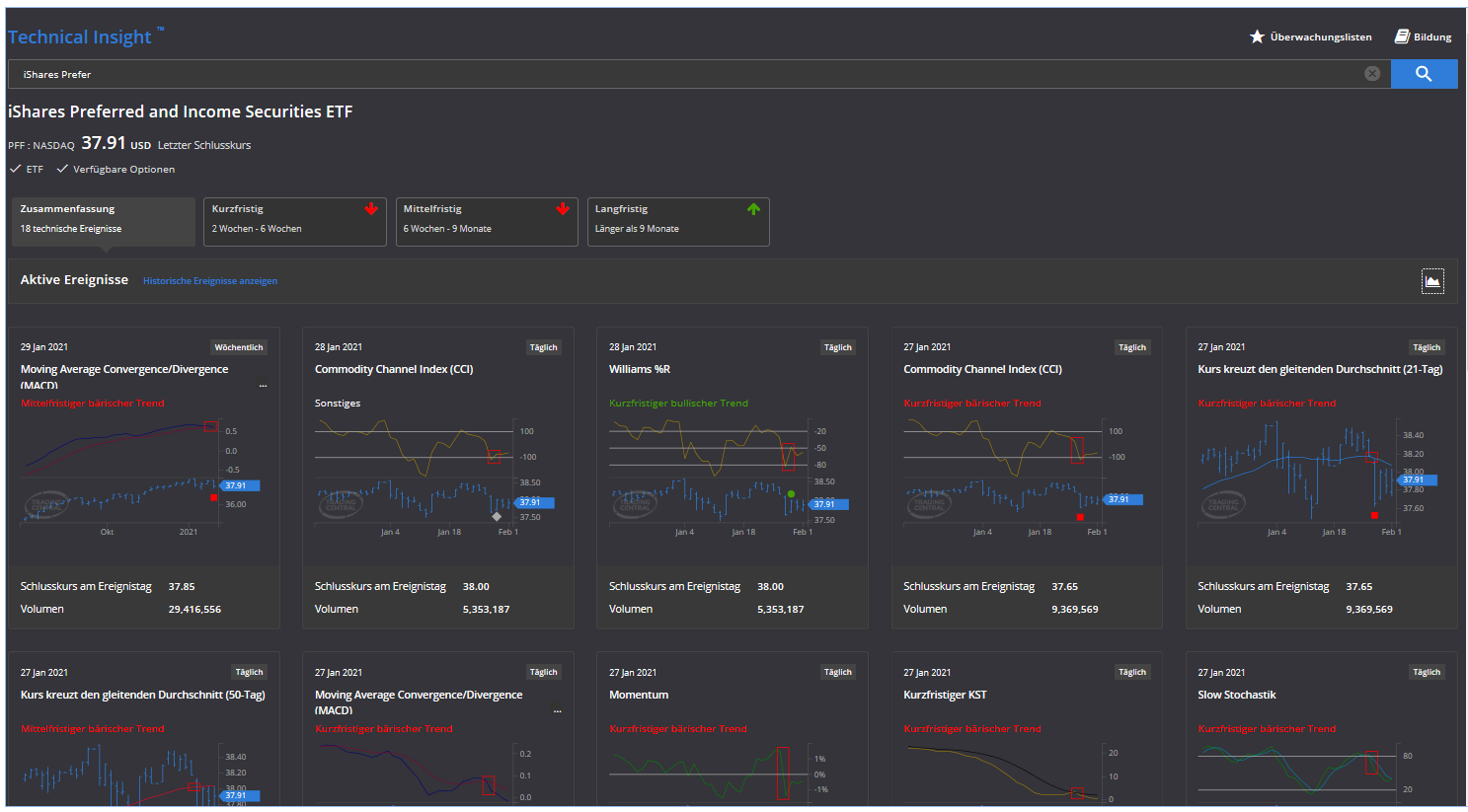Screen dimensions: 1468x812
Task: Click the Williams %R card title
Action: (x=640, y=369)
